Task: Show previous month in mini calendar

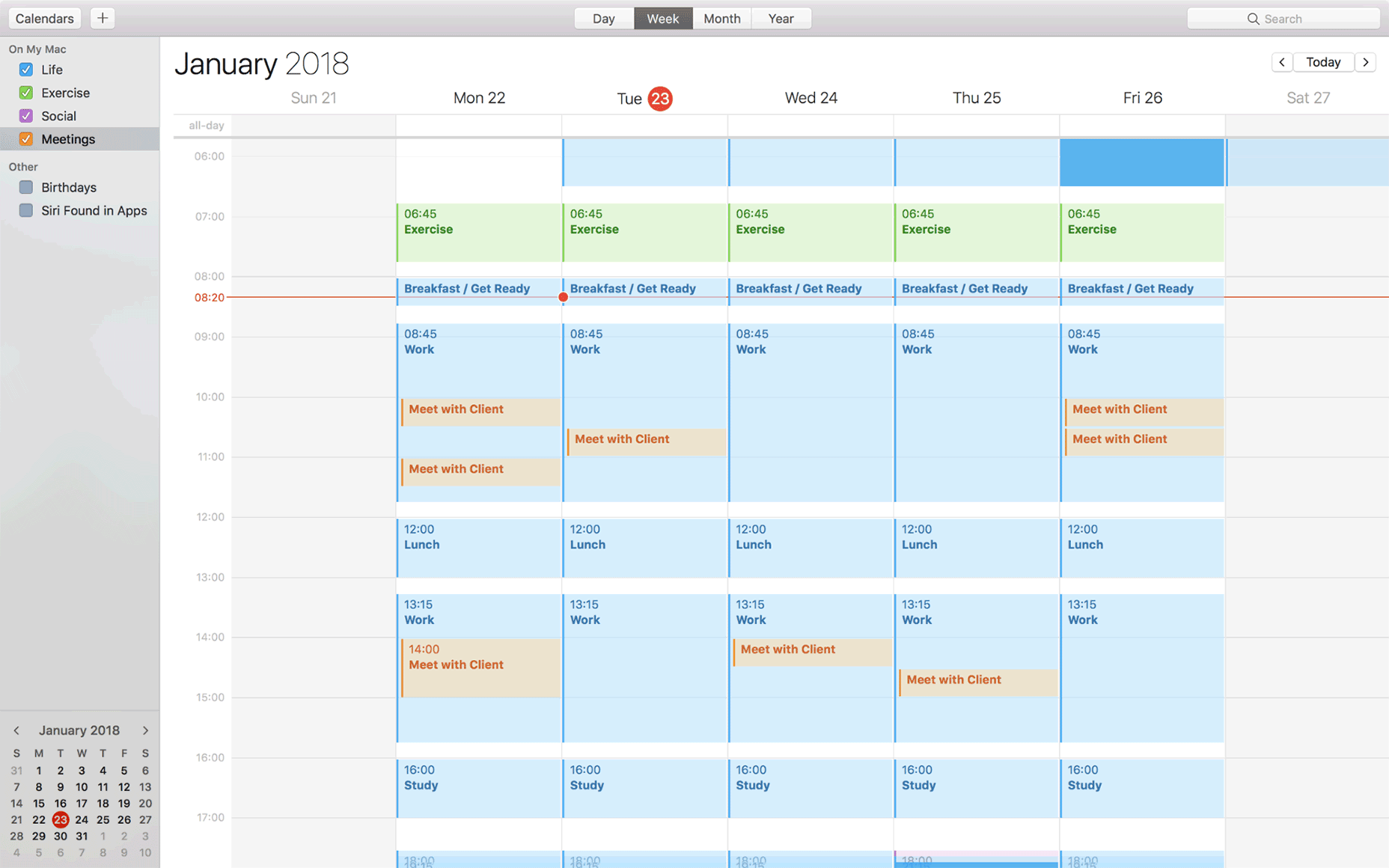Action: click(x=16, y=730)
